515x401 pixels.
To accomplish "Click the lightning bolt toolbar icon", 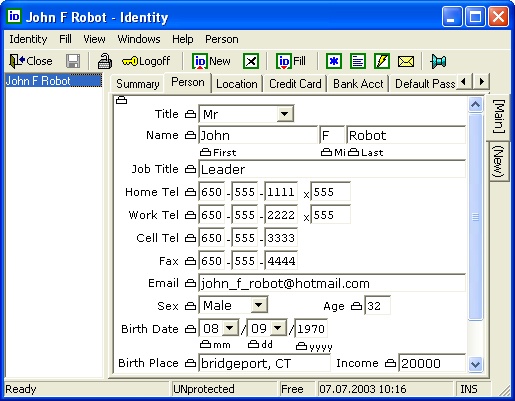I will coord(382,61).
